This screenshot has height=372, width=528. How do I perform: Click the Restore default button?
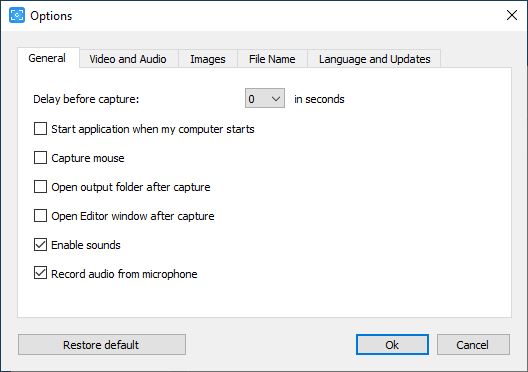pyautogui.click(x=102, y=345)
